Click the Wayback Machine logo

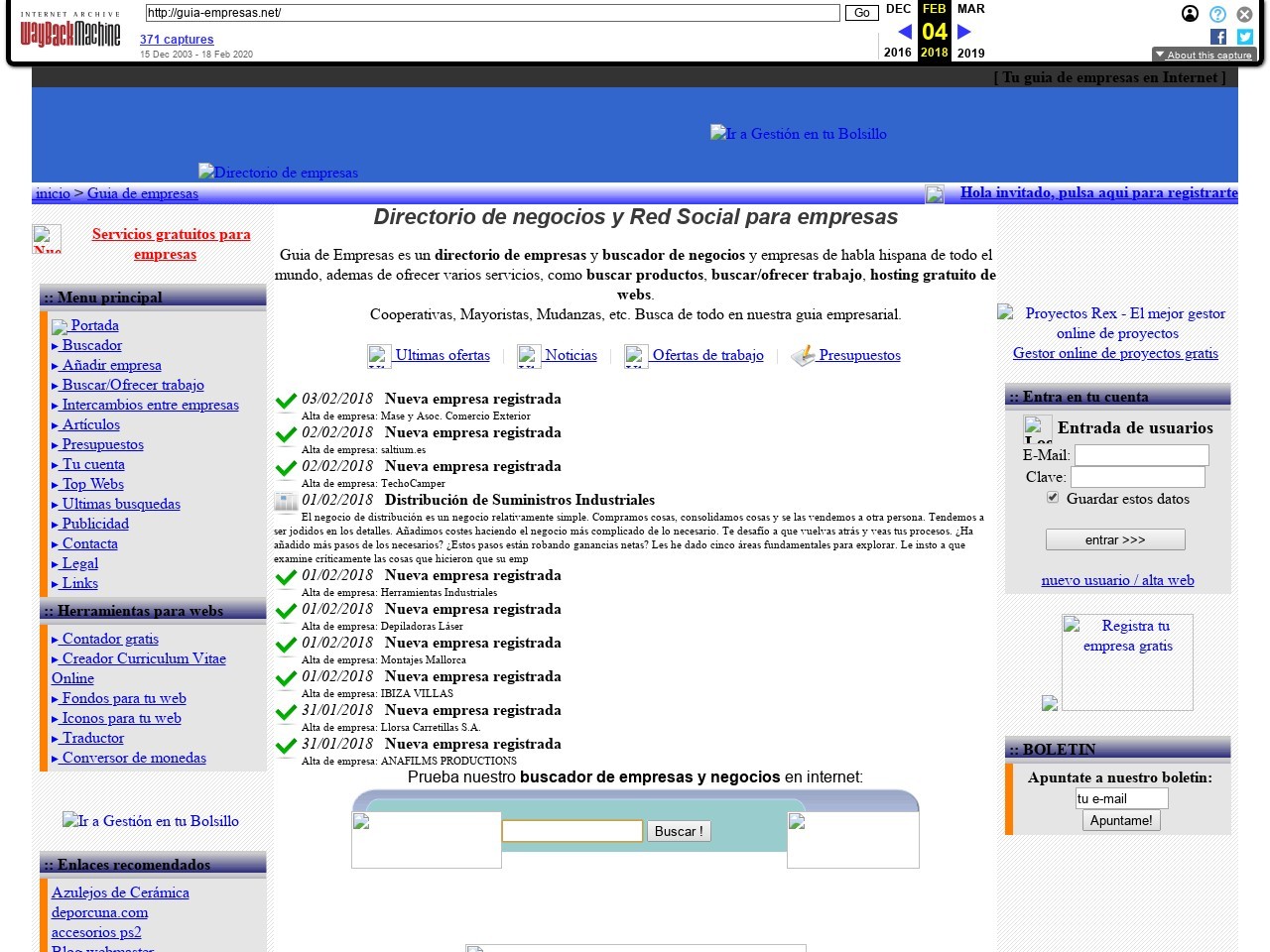[69, 32]
